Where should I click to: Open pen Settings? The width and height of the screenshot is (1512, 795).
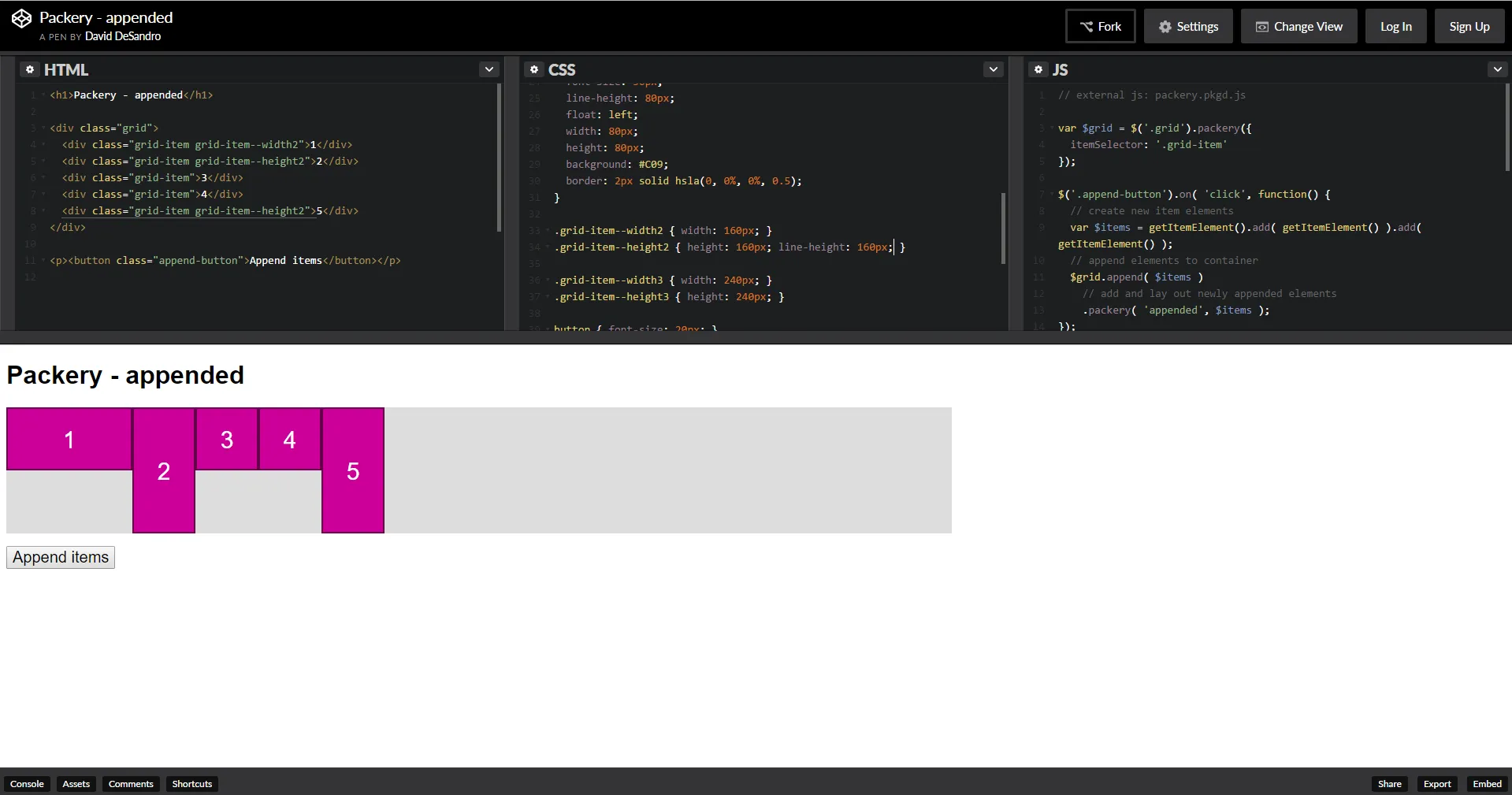click(1188, 26)
